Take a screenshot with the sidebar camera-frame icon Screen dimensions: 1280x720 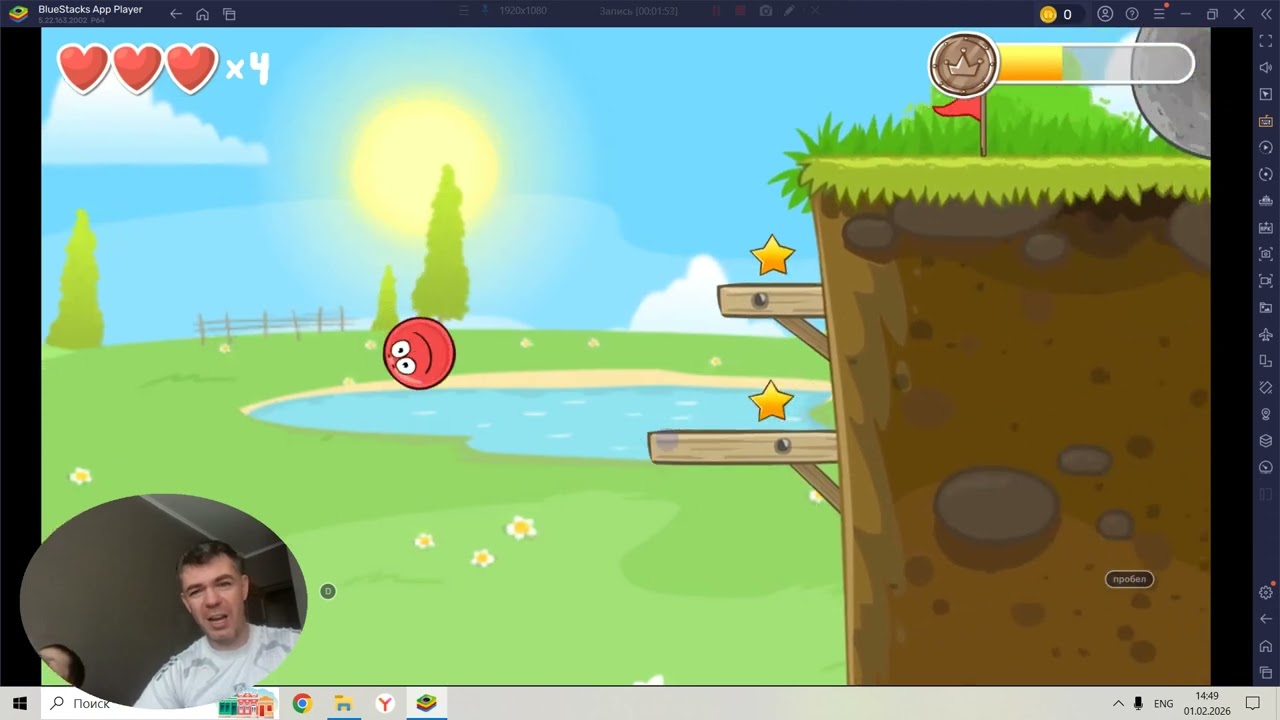(1265, 254)
